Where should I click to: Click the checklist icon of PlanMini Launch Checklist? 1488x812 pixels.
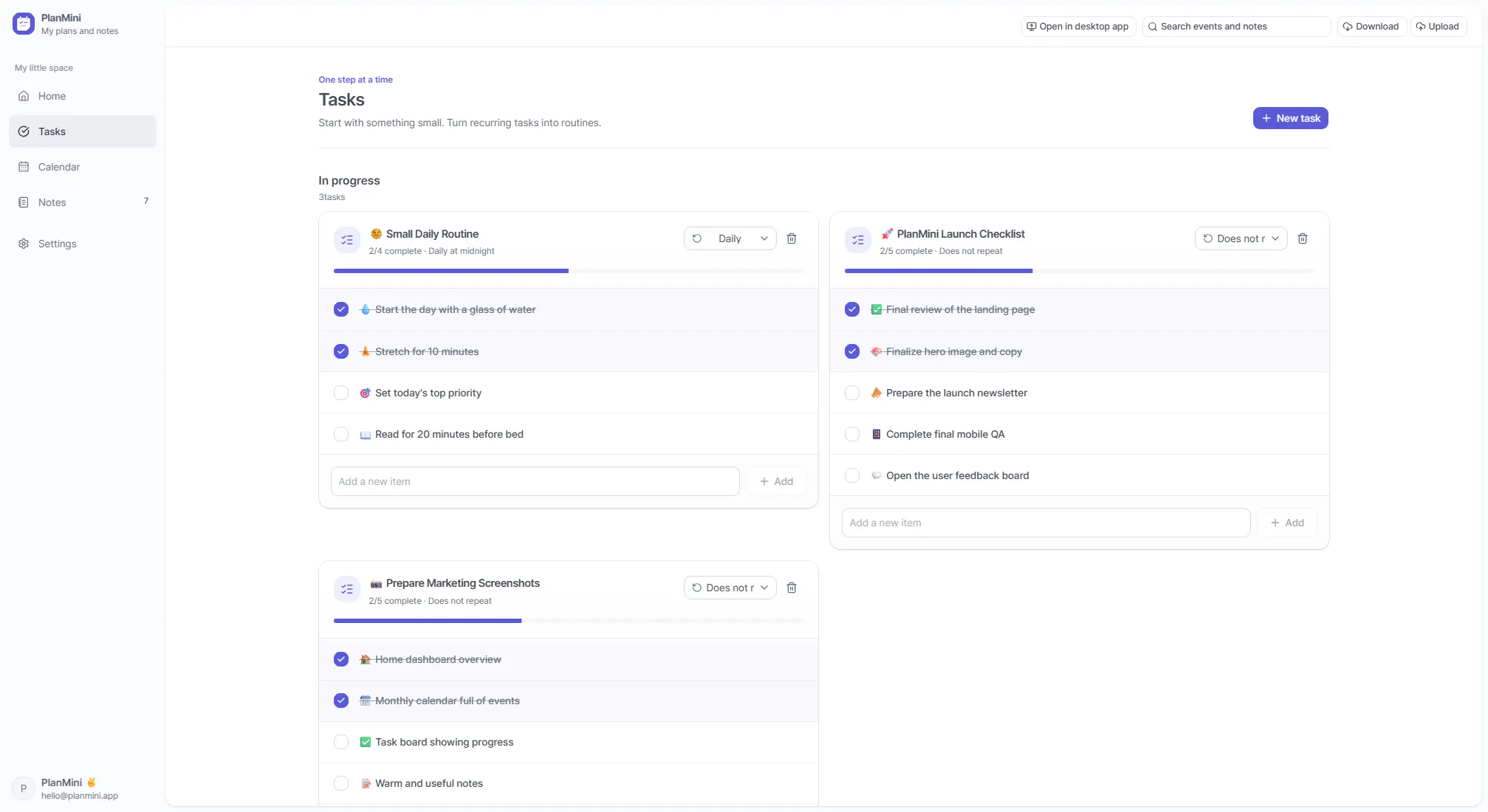click(x=858, y=240)
